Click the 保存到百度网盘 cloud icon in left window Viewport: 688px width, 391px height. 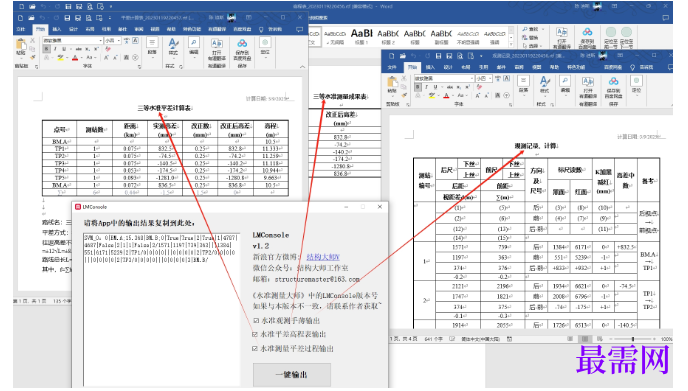coord(242,43)
